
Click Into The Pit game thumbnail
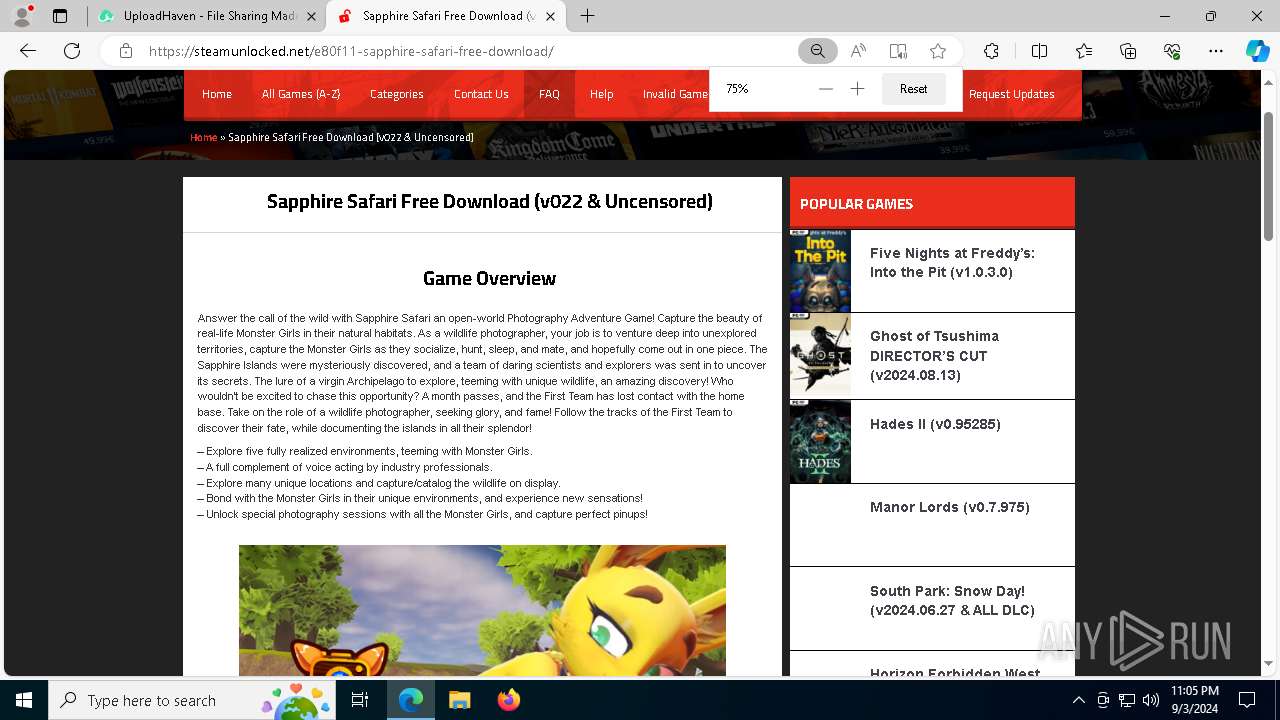(x=820, y=271)
